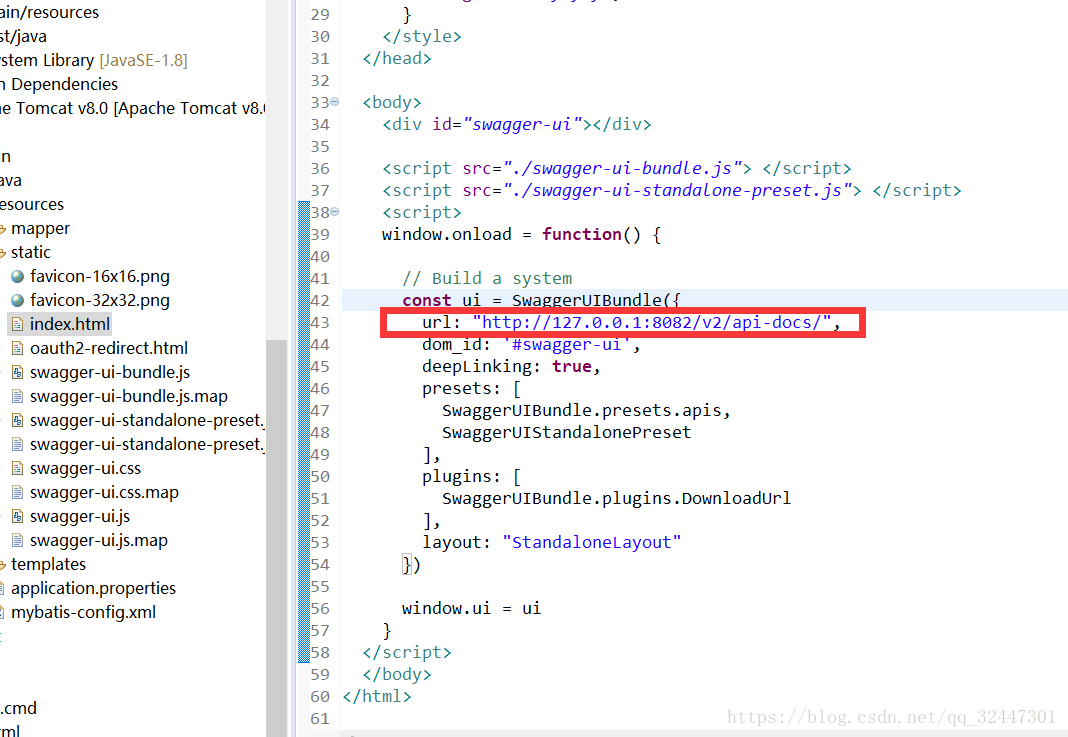Click SwaggerUIBundle.presets.apis on line 47

click(x=586, y=411)
